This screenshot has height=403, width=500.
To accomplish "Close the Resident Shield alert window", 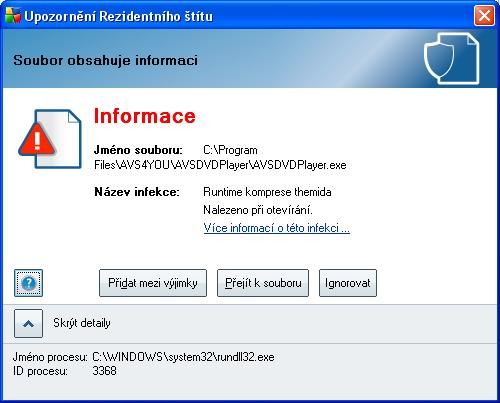I will (x=484, y=15).
